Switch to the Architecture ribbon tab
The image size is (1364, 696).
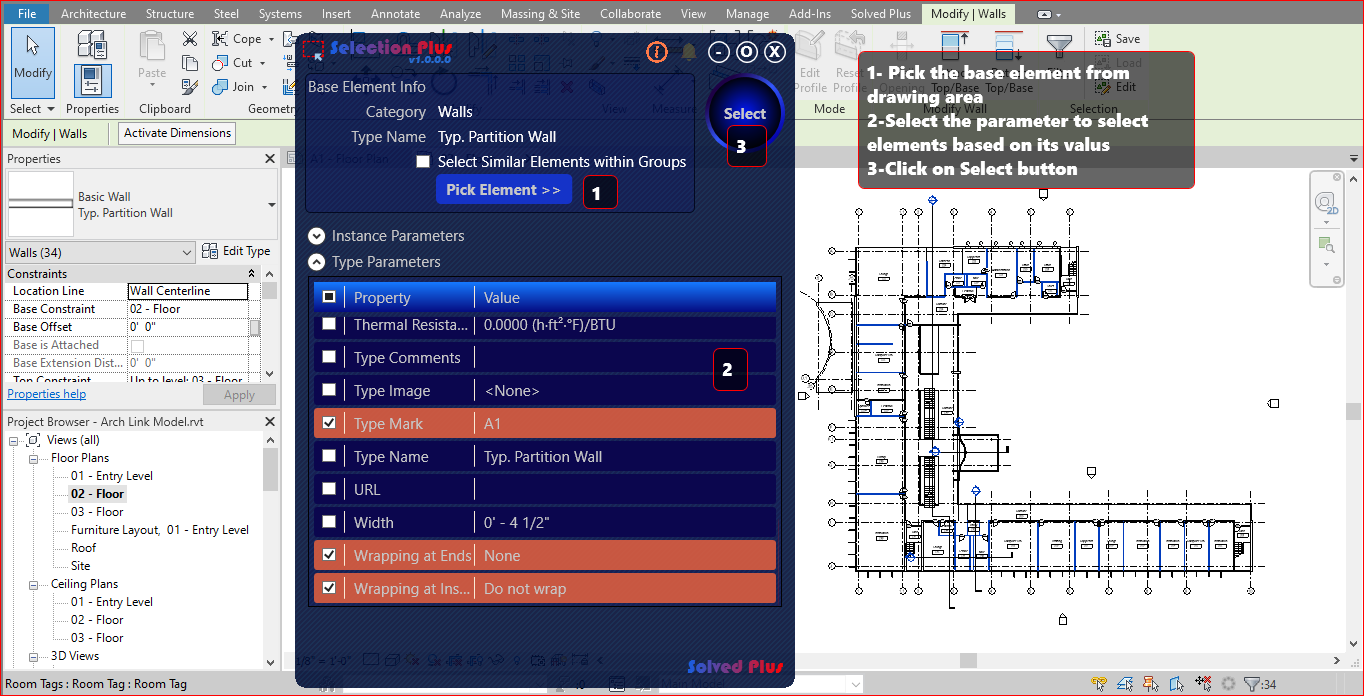point(93,14)
